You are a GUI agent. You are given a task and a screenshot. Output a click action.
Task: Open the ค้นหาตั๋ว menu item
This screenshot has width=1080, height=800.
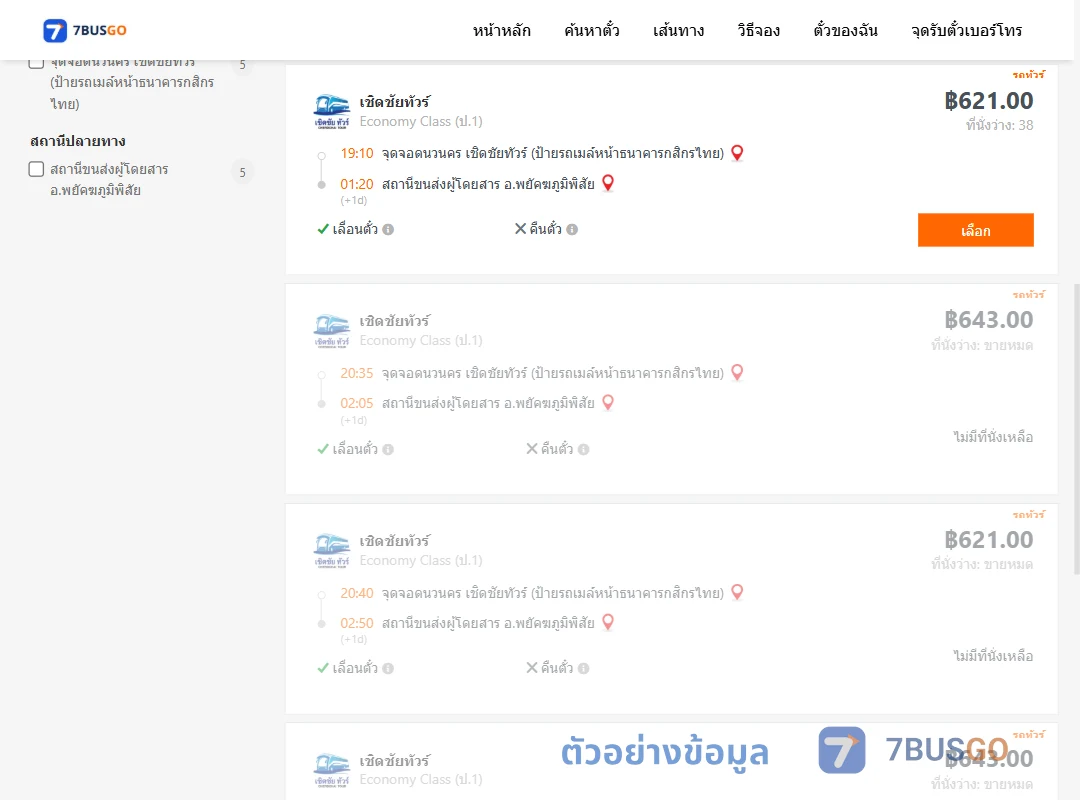[592, 30]
